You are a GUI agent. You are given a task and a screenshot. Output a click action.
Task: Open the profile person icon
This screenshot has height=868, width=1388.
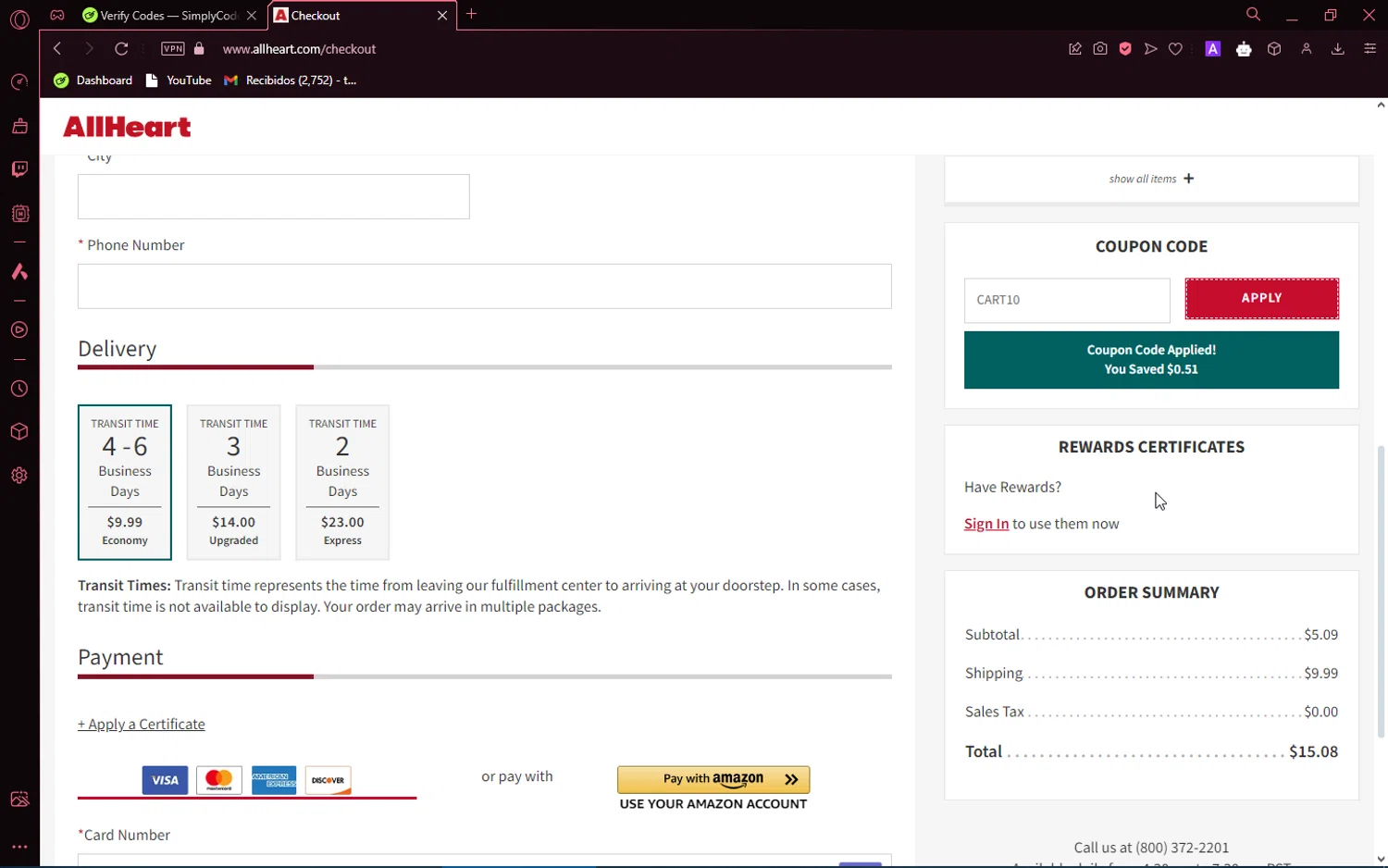pos(1307,49)
